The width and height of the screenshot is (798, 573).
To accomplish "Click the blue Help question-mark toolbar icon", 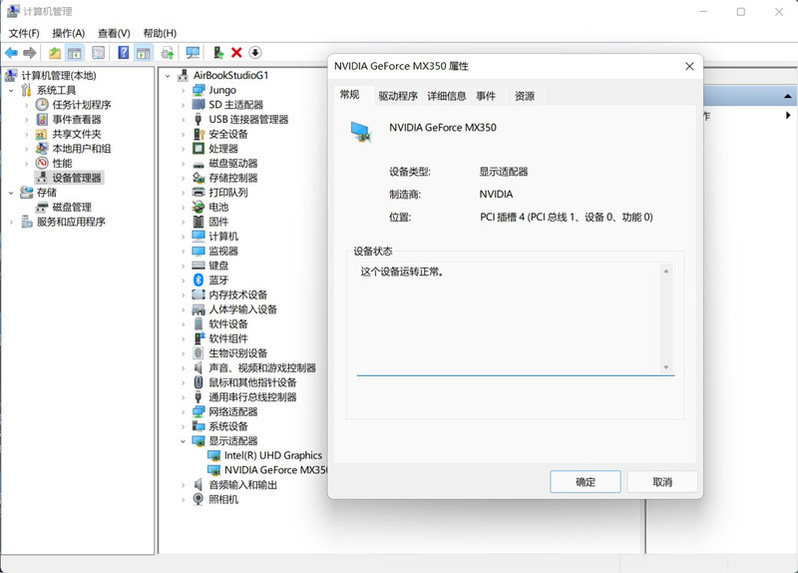I will tap(123, 52).
